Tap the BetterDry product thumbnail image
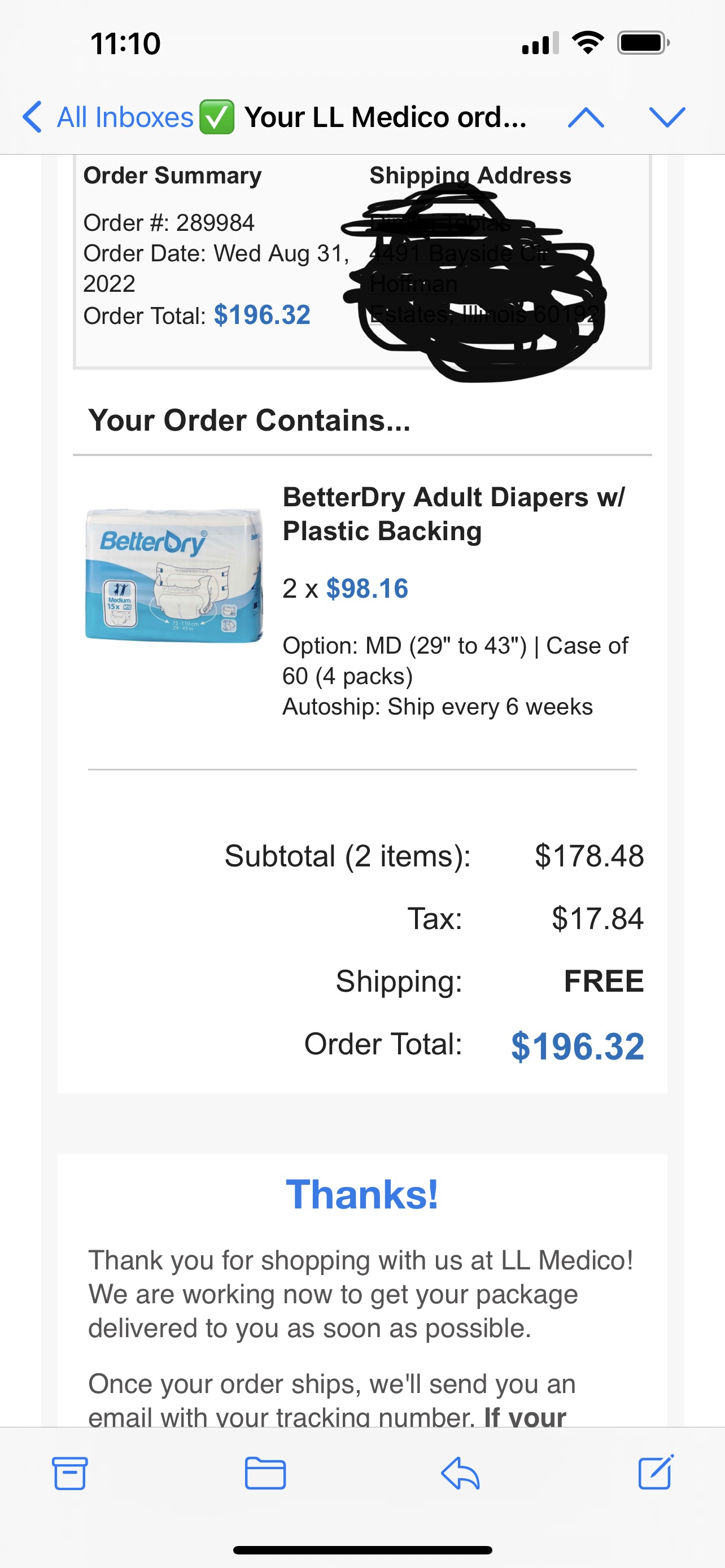The image size is (725, 1568). coord(174,575)
